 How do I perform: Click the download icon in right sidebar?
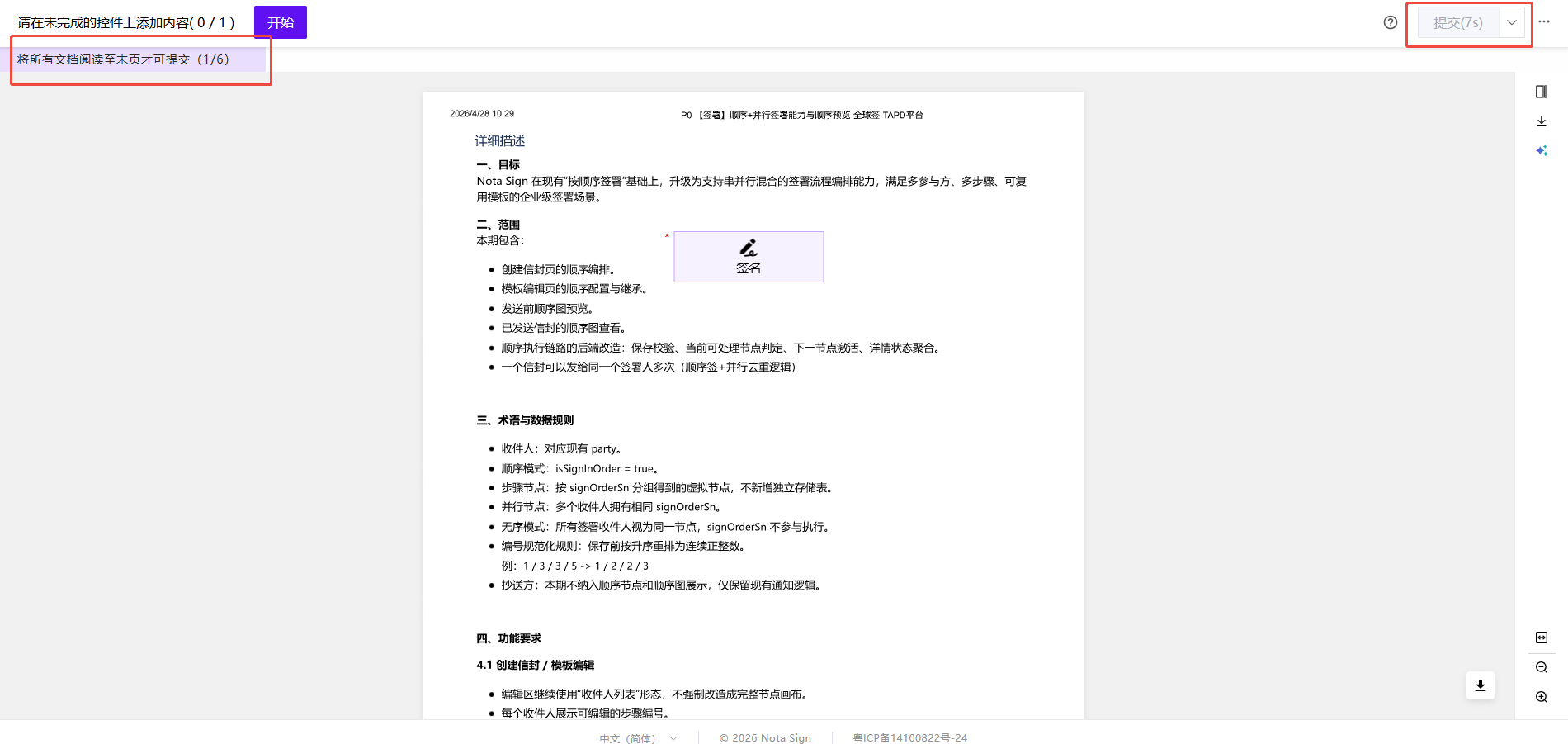[1542, 121]
